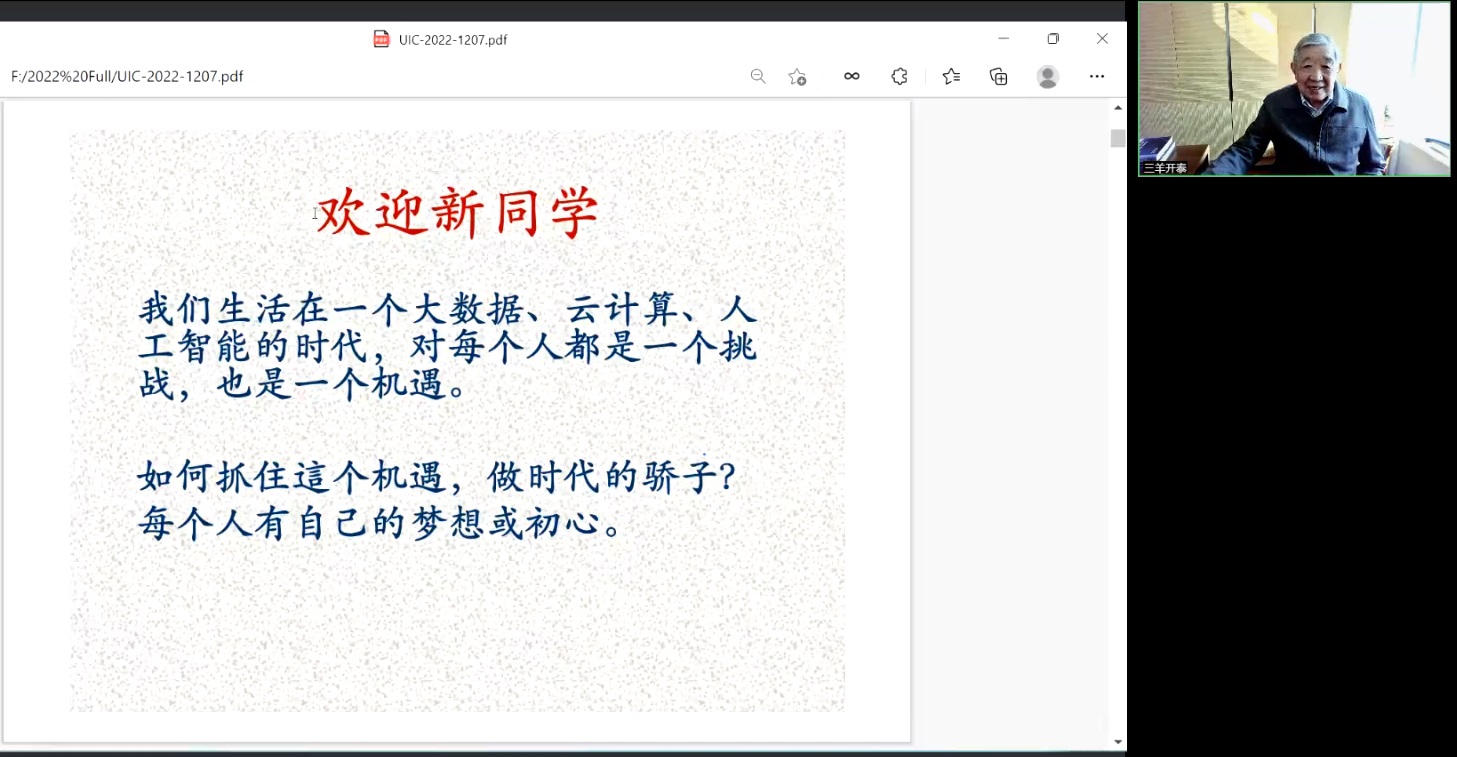1457x757 pixels.
Task: Click the profile avatar icon
Action: point(1048,77)
